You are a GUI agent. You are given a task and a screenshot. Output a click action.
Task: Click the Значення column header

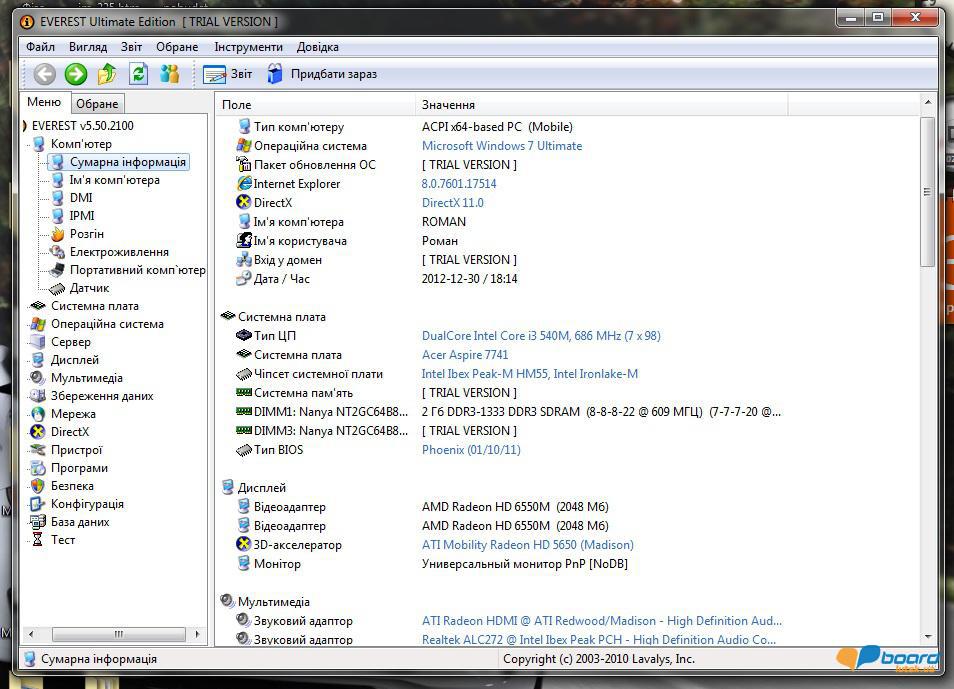coord(448,105)
